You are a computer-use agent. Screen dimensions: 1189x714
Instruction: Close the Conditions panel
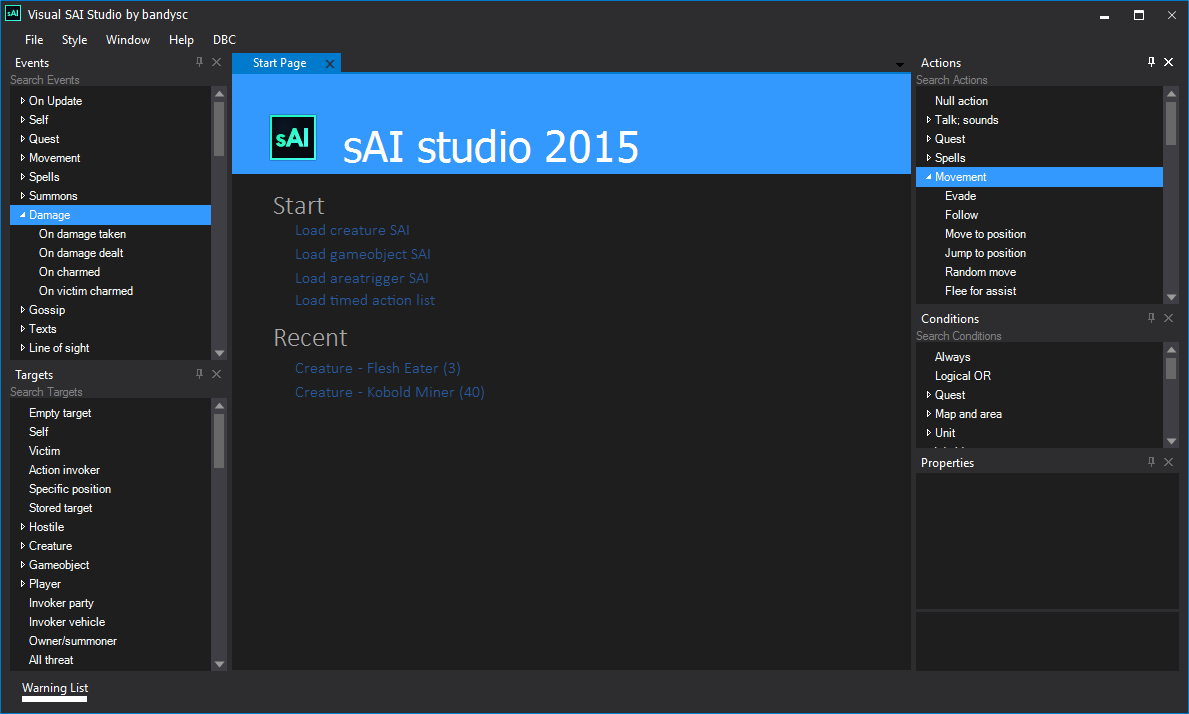click(x=1169, y=318)
